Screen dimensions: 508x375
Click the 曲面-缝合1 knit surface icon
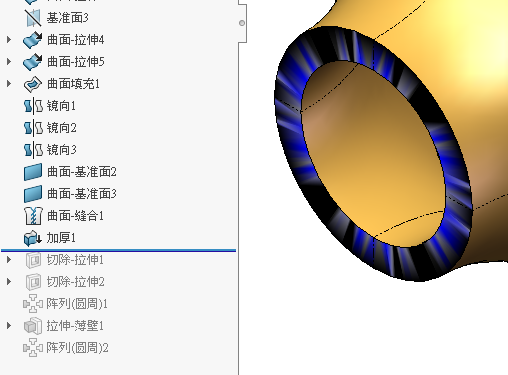pos(33,216)
